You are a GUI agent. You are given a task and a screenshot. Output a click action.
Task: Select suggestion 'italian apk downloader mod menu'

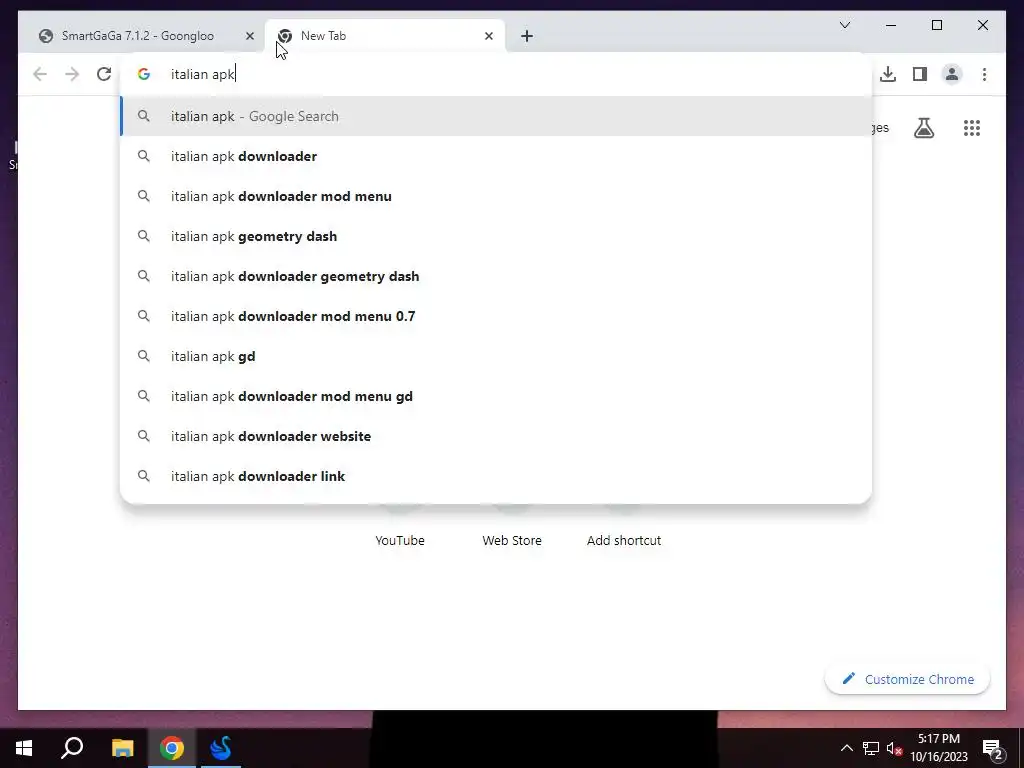[x=496, y=196]
